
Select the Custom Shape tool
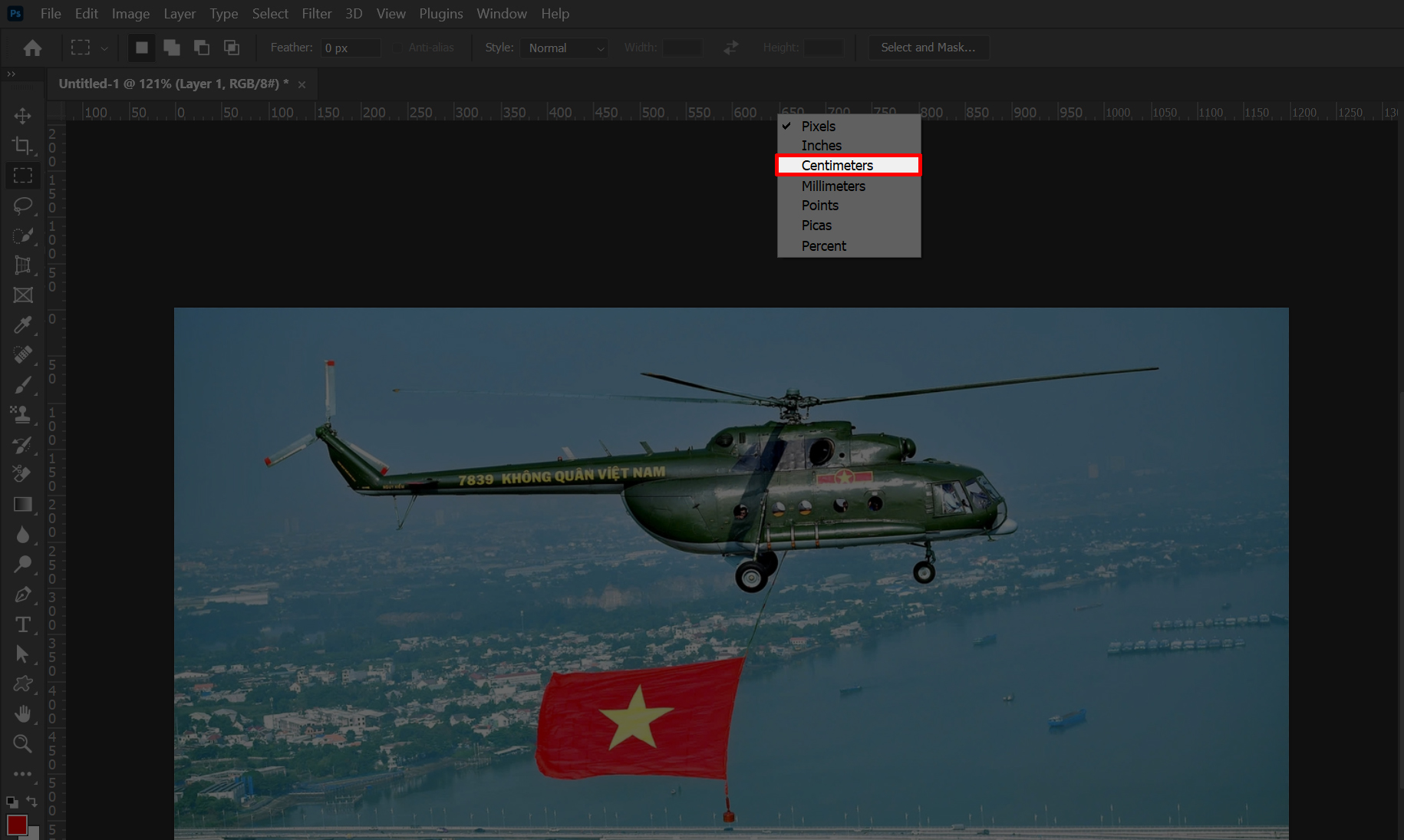click(x=23, y=684)
